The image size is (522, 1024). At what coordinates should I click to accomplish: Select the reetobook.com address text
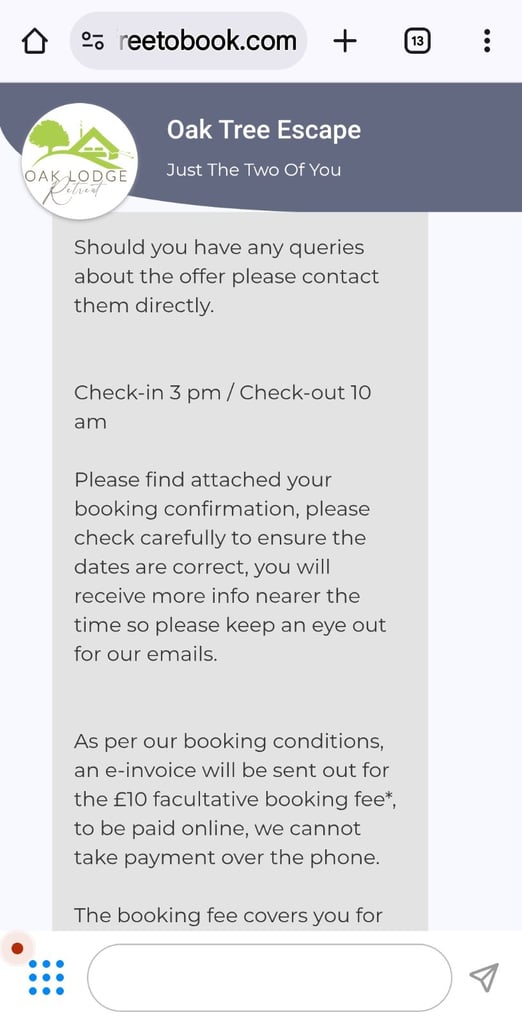[208, 41]
